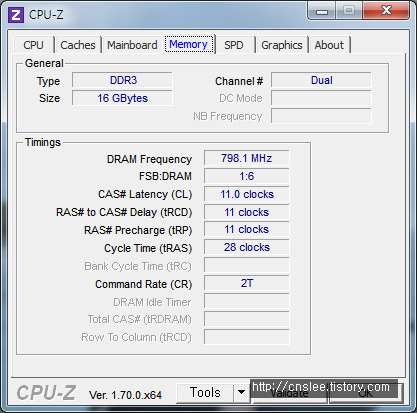417x413 pixels.
Task: Click the empty DRAM Idle Timer field
Action: (247, 302)
